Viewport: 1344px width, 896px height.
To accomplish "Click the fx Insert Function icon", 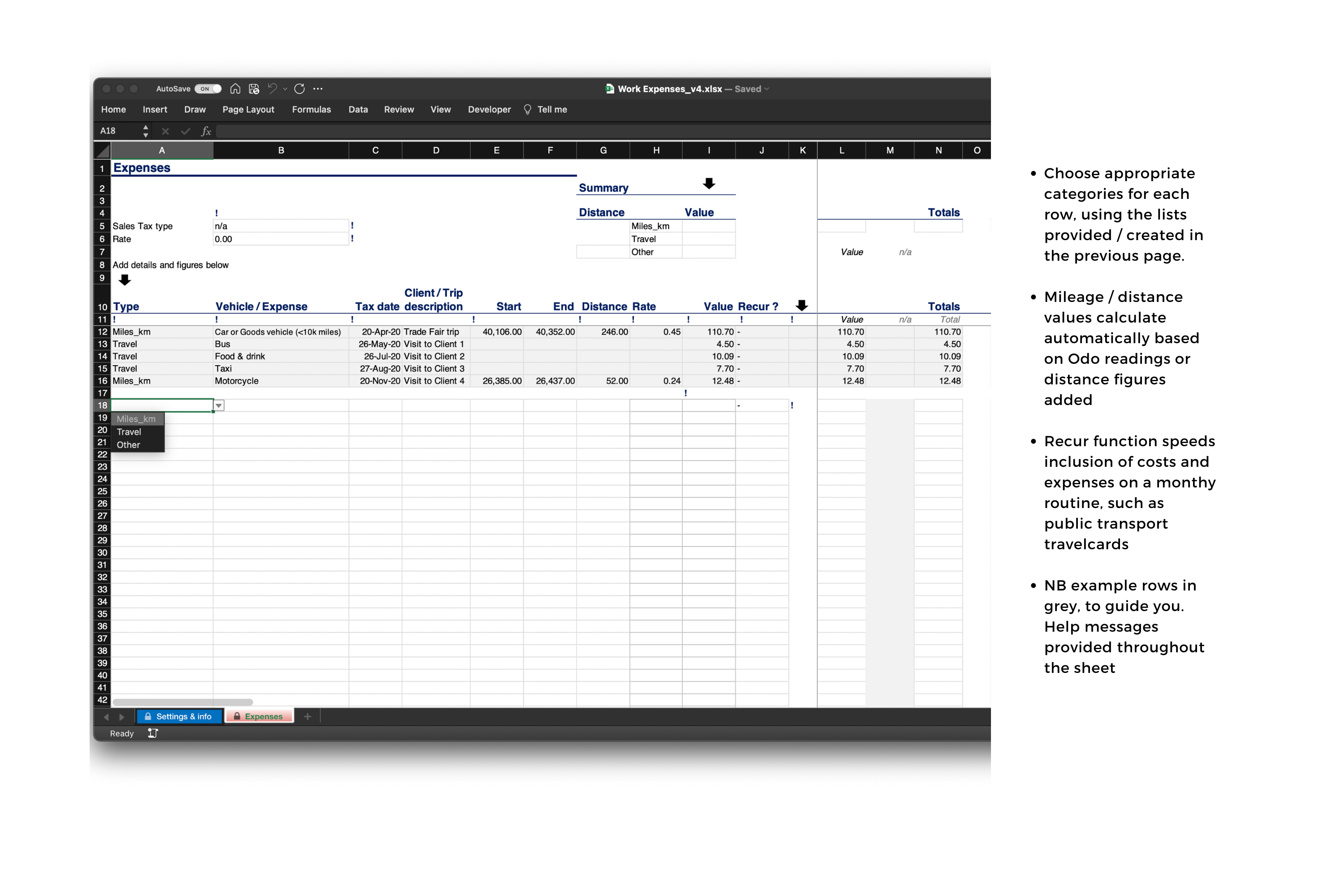I will [206, 131].
